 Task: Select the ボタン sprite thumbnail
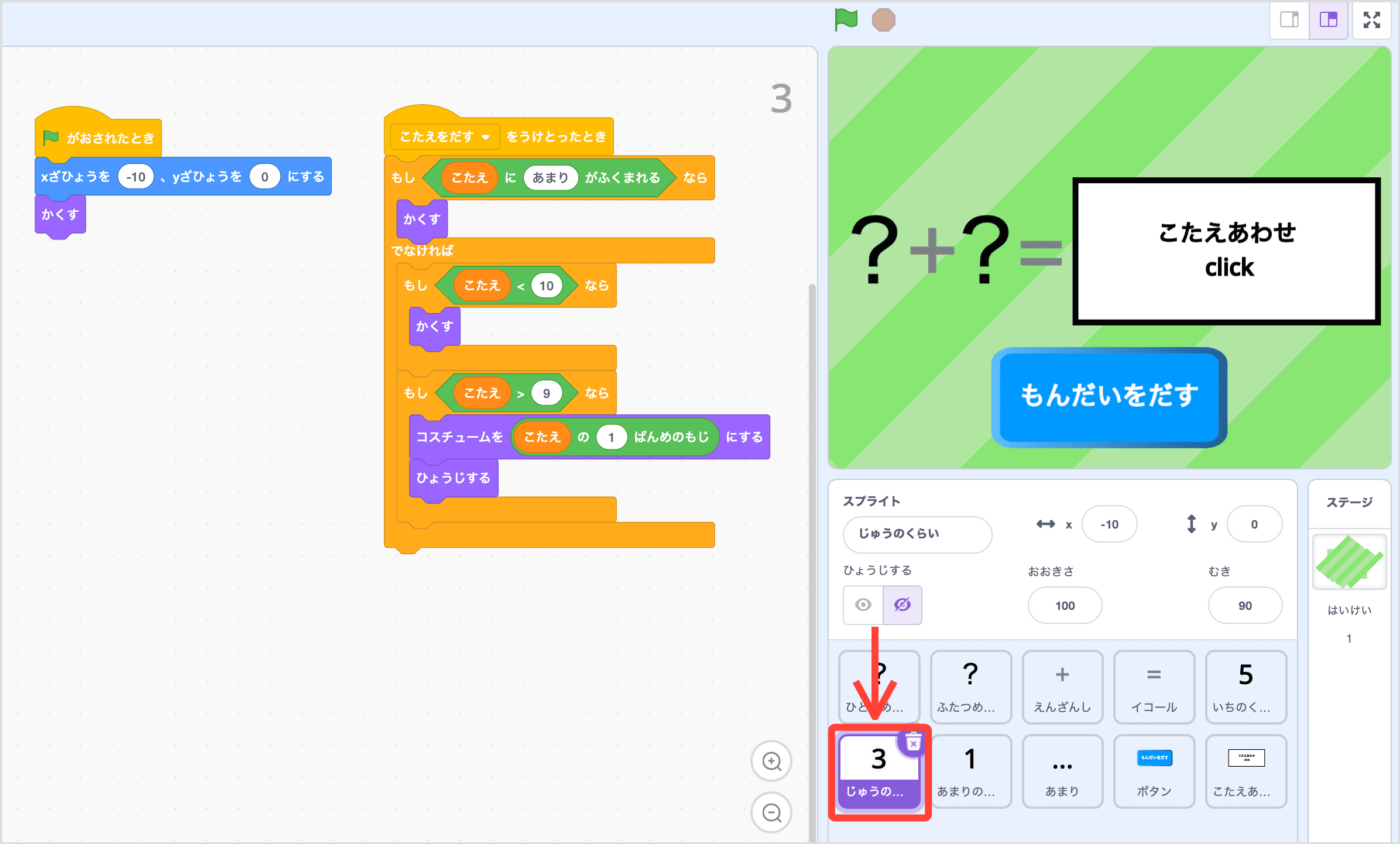pos(1154,771)
